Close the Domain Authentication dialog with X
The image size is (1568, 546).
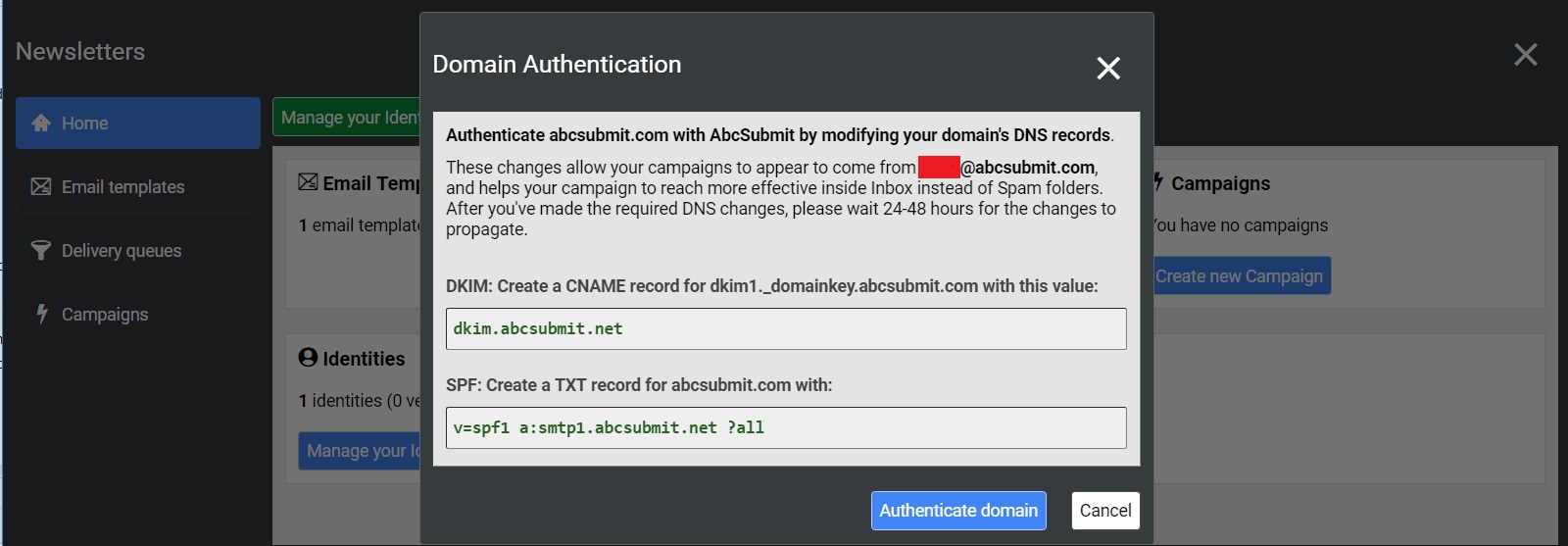tap(1107, 69)
